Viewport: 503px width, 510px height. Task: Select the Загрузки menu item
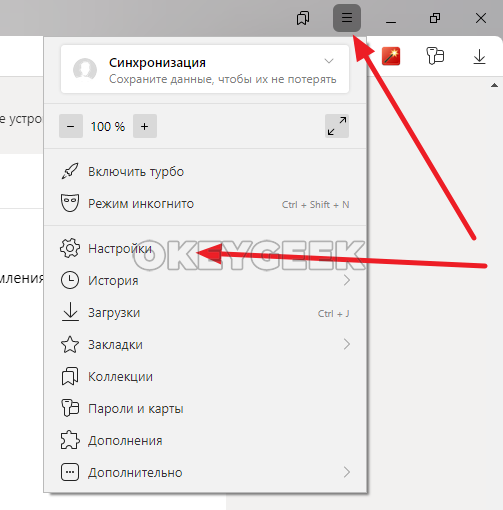[x=205, y=313]
